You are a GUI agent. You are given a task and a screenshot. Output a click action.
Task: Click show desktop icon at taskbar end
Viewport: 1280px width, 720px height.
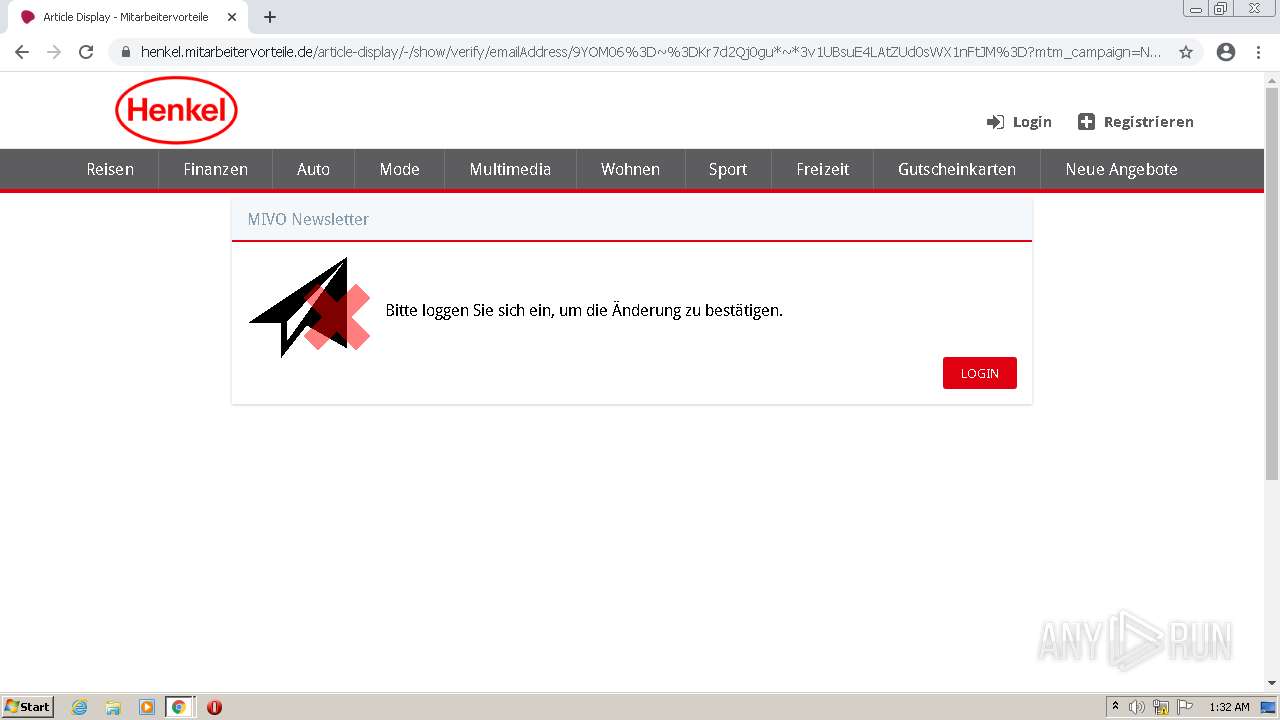pos(1268,707)
